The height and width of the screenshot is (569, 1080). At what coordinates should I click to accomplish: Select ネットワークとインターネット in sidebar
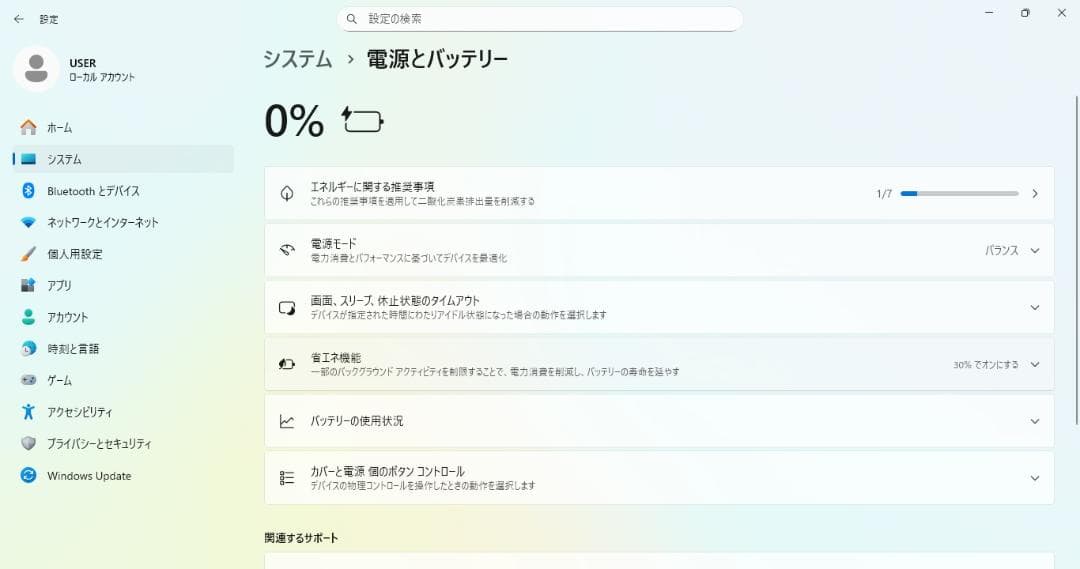coord(102,223)
